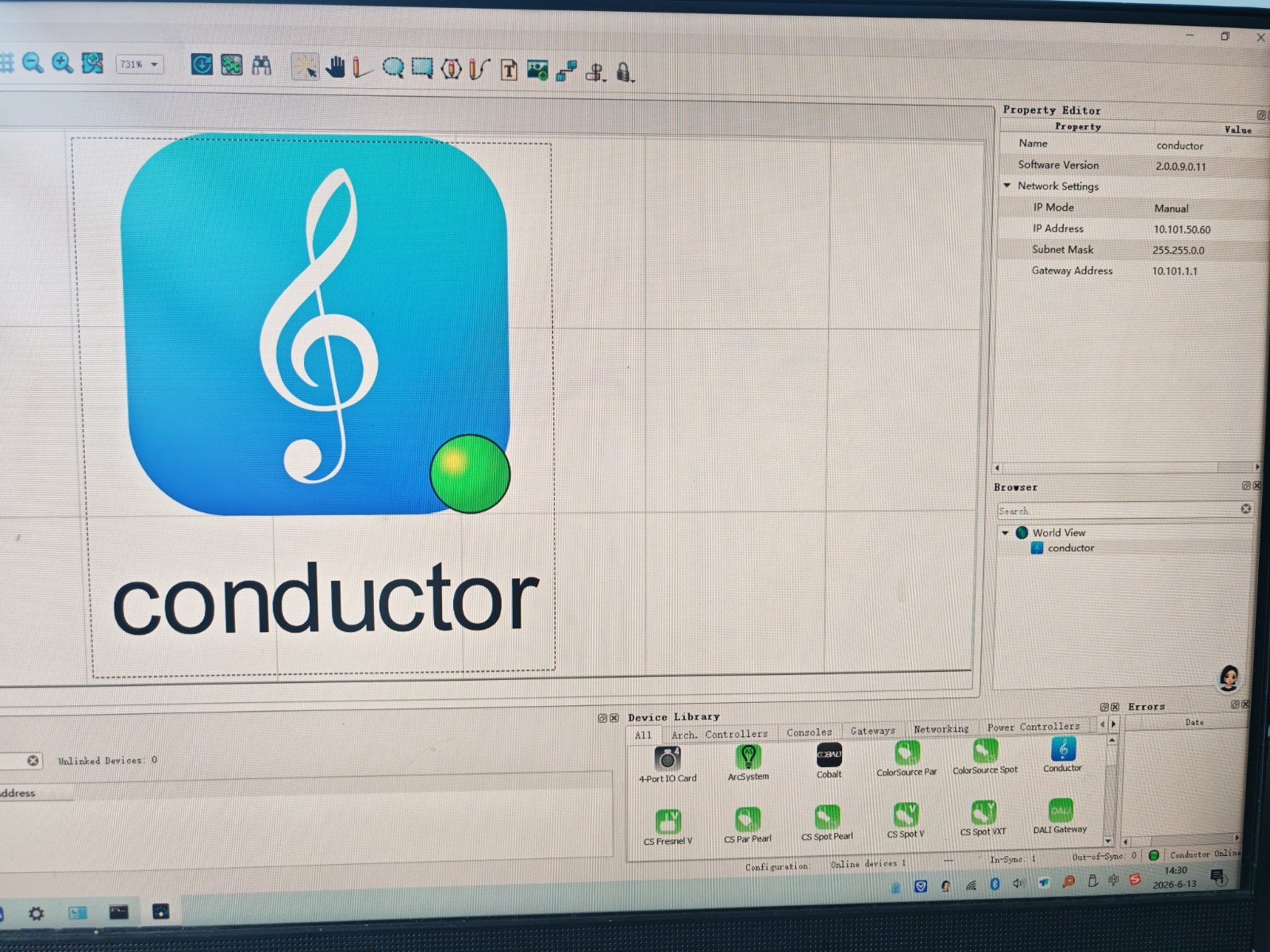Select the CS Spot V device
The image size is (1270, 952).
(x=906, y=820)
